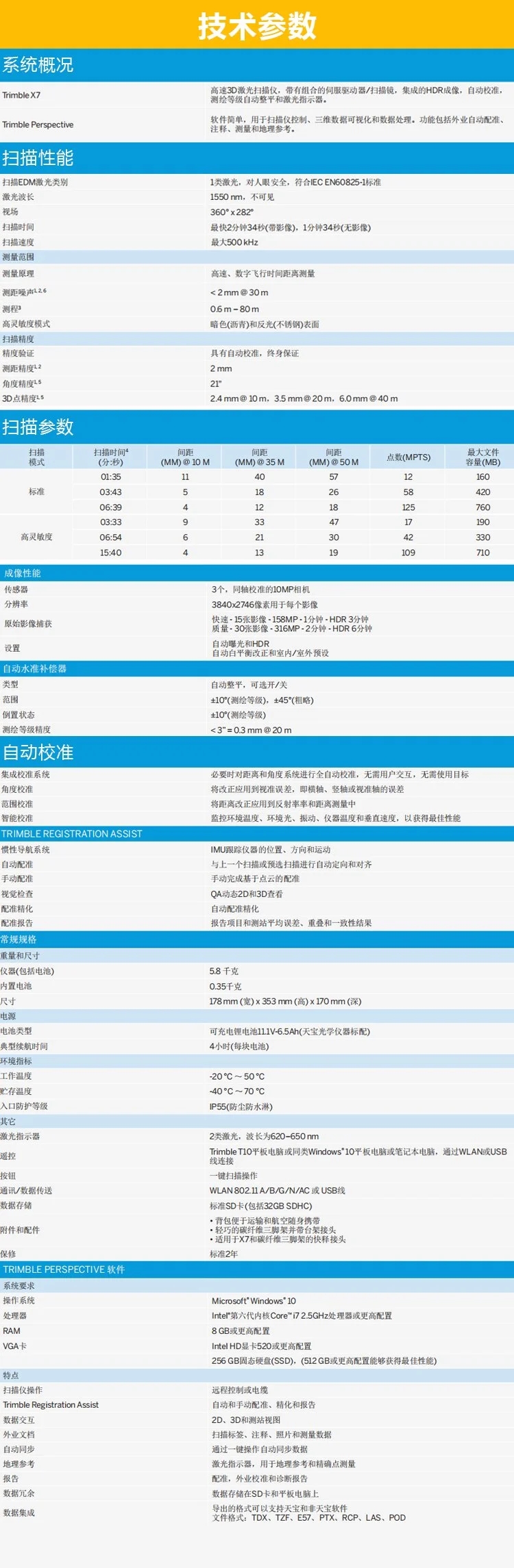The height and width of the screenshot is (1568, 514).
Task: Click the 高灵敏度 mode row label
Action: coord(36,537)
